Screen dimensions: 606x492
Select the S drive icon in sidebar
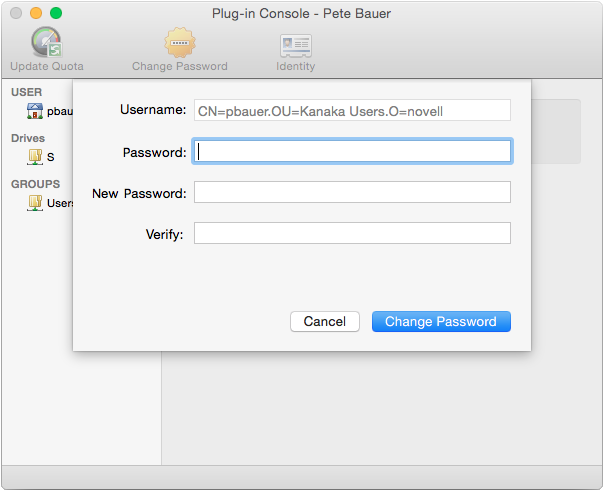35,157
